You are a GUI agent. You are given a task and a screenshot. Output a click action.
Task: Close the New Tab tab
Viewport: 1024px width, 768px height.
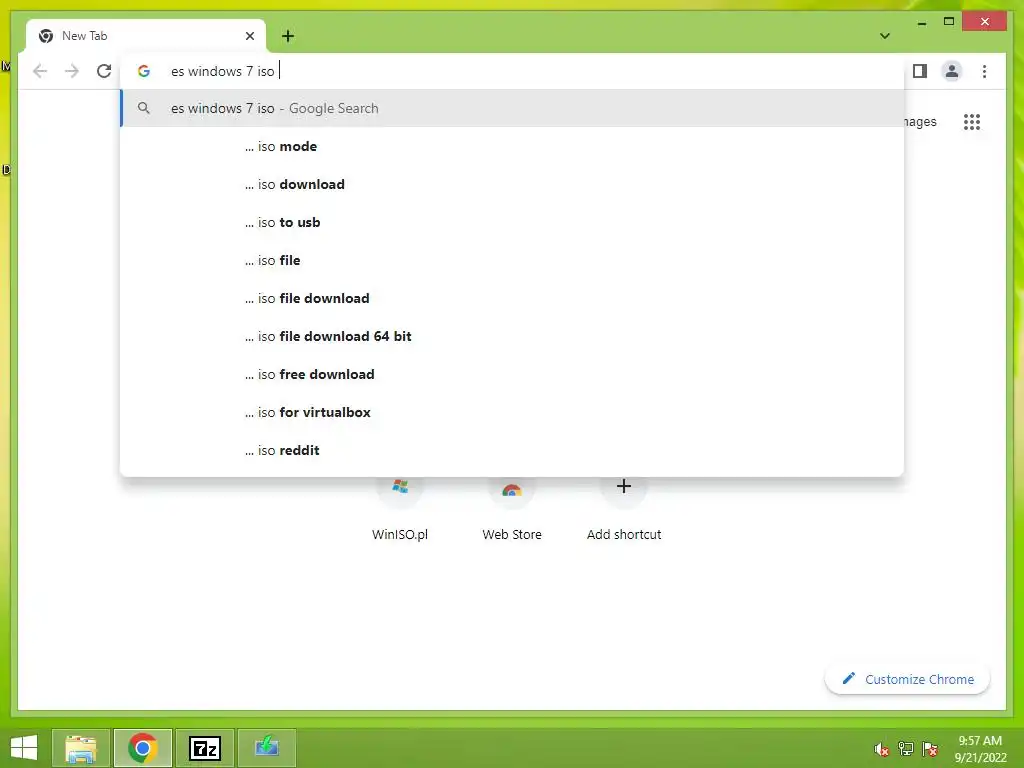click(249, 36)
